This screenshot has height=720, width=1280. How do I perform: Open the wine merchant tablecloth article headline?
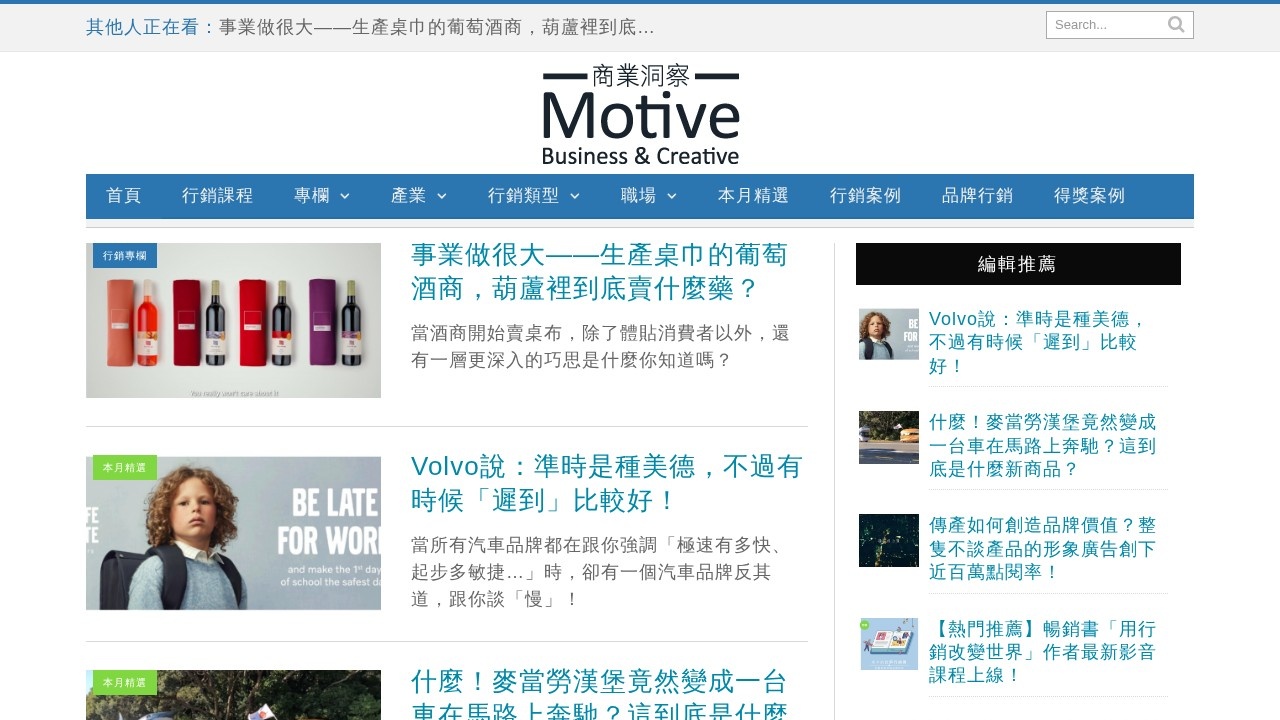pyautogui.click(x=598, y=271)
